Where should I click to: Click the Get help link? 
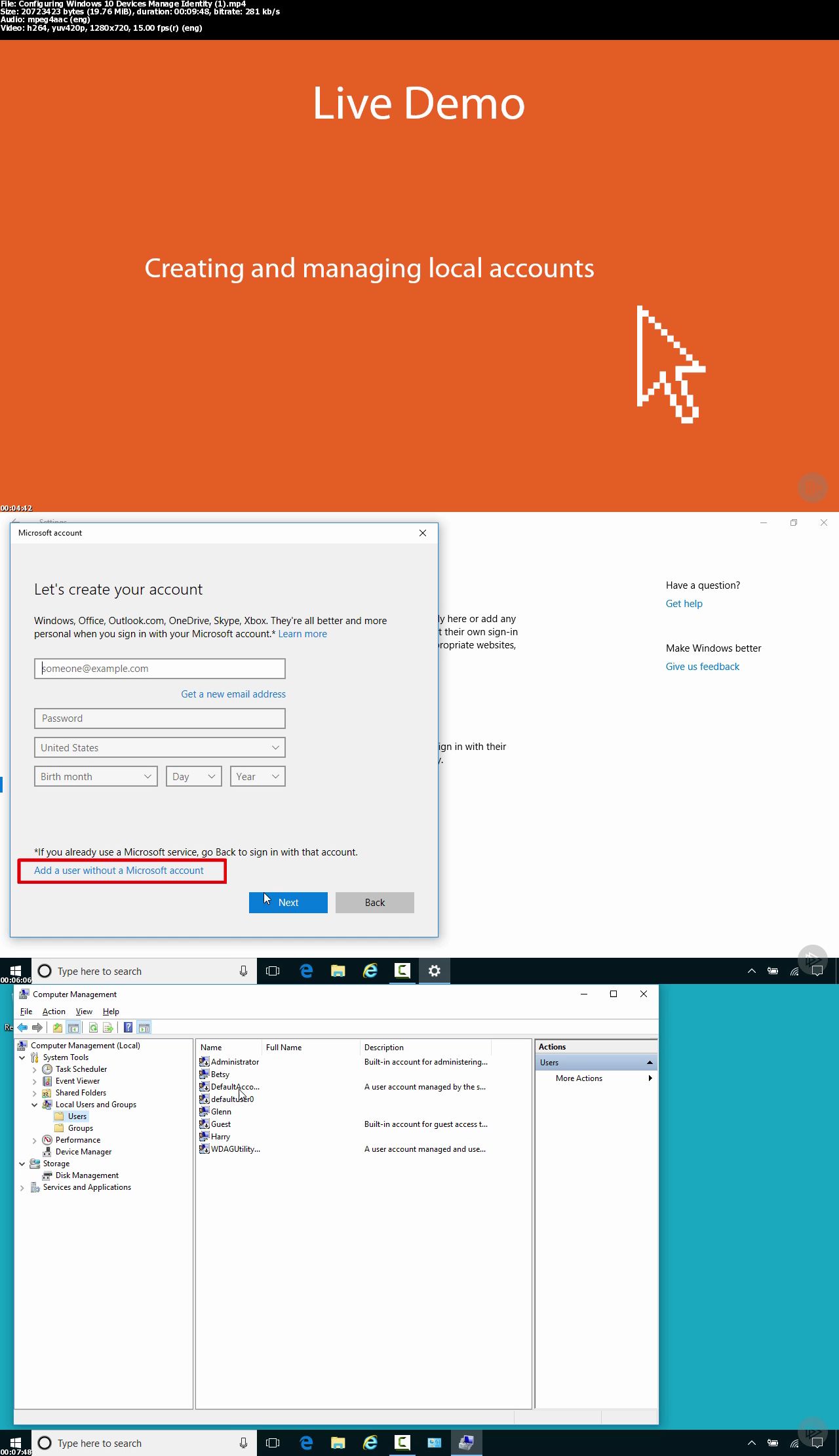coord(684,603)
